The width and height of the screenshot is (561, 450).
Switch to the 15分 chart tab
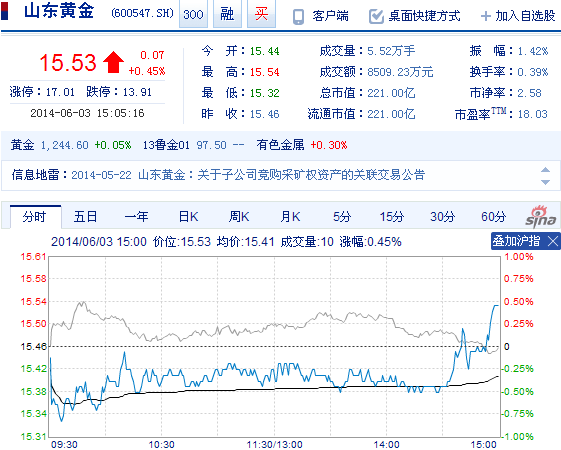click(392, 217)
